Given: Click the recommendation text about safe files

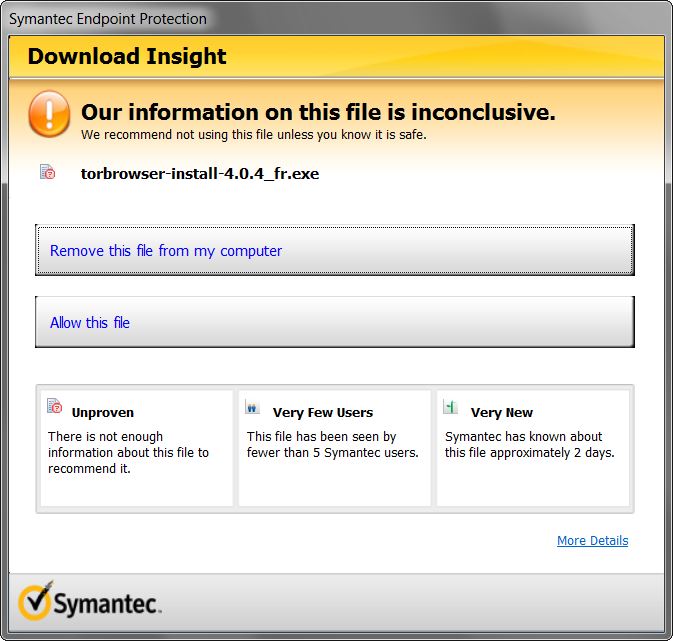Looking at the screenshot, I should click(254, 135).
